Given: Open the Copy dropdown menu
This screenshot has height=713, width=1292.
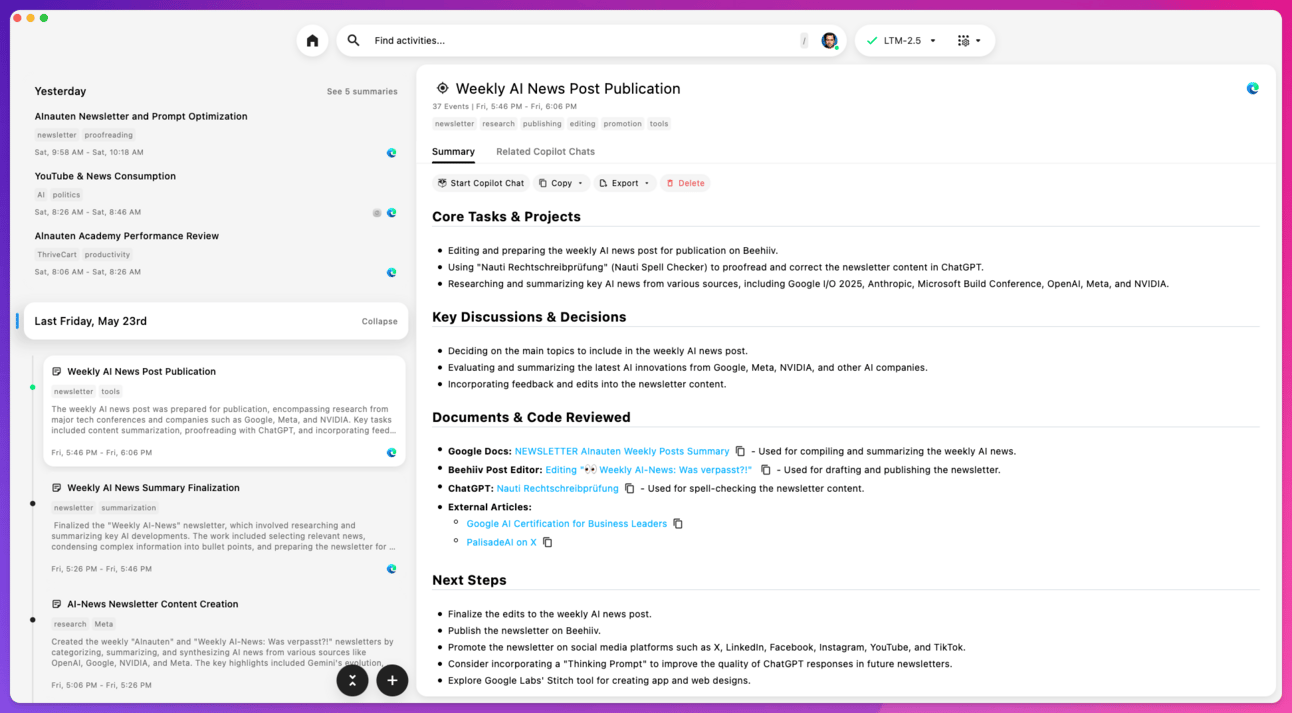Looking at the screenshot, I should click(561, 183).
